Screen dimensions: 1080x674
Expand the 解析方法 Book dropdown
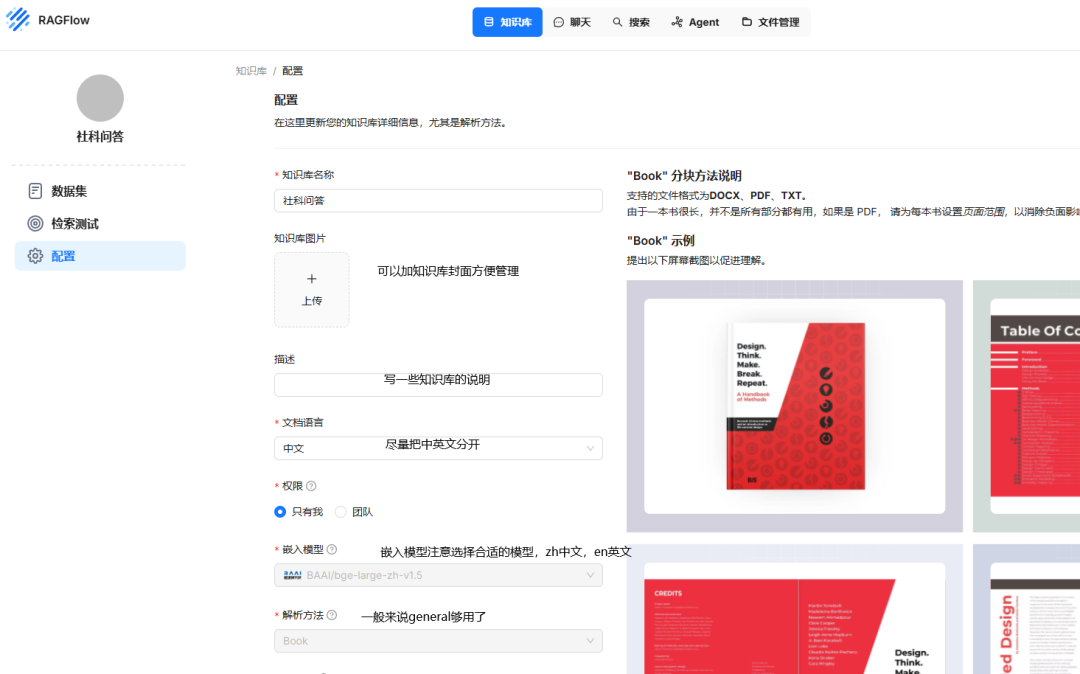[x=438, y=641]
